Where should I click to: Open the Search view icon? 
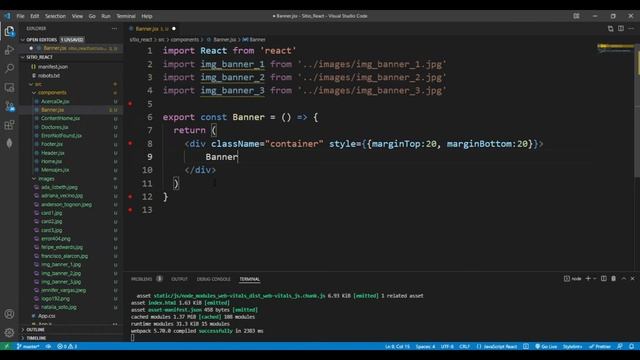click(9, 68)
